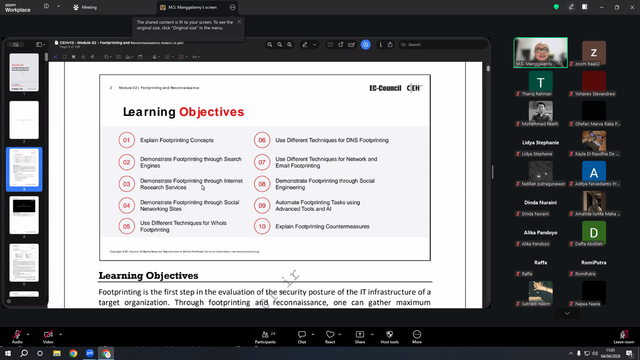
Task: Expand the Chat options arrow
Action: [313, 334]
